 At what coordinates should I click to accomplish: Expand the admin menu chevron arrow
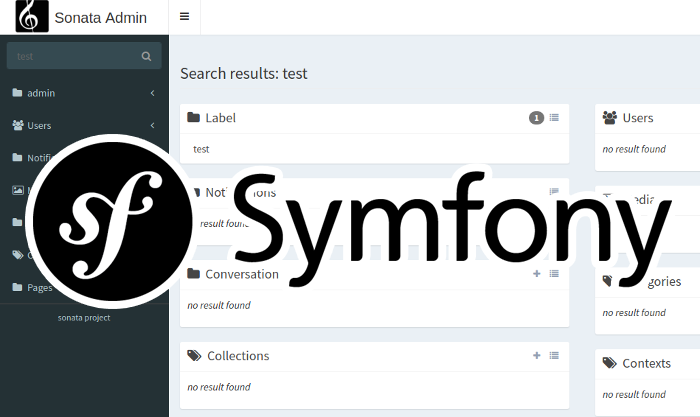pos(152,93)
